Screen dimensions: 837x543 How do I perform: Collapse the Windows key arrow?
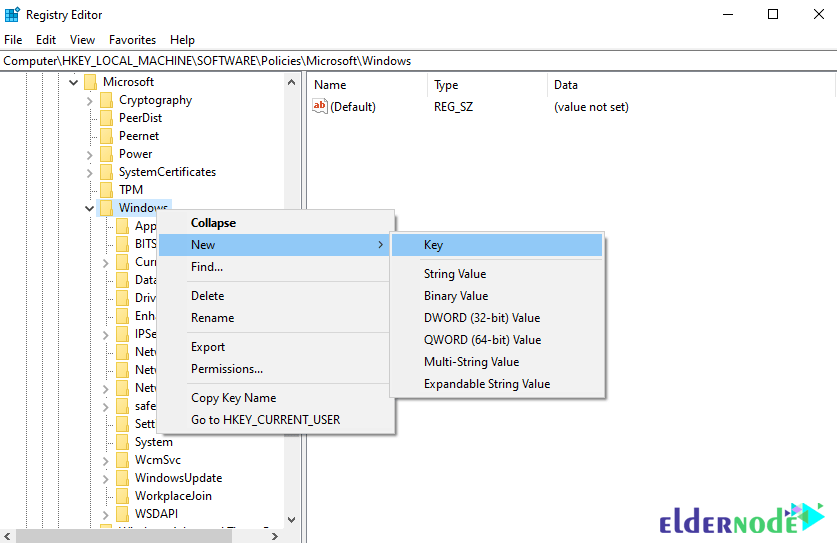coord(90,208)
